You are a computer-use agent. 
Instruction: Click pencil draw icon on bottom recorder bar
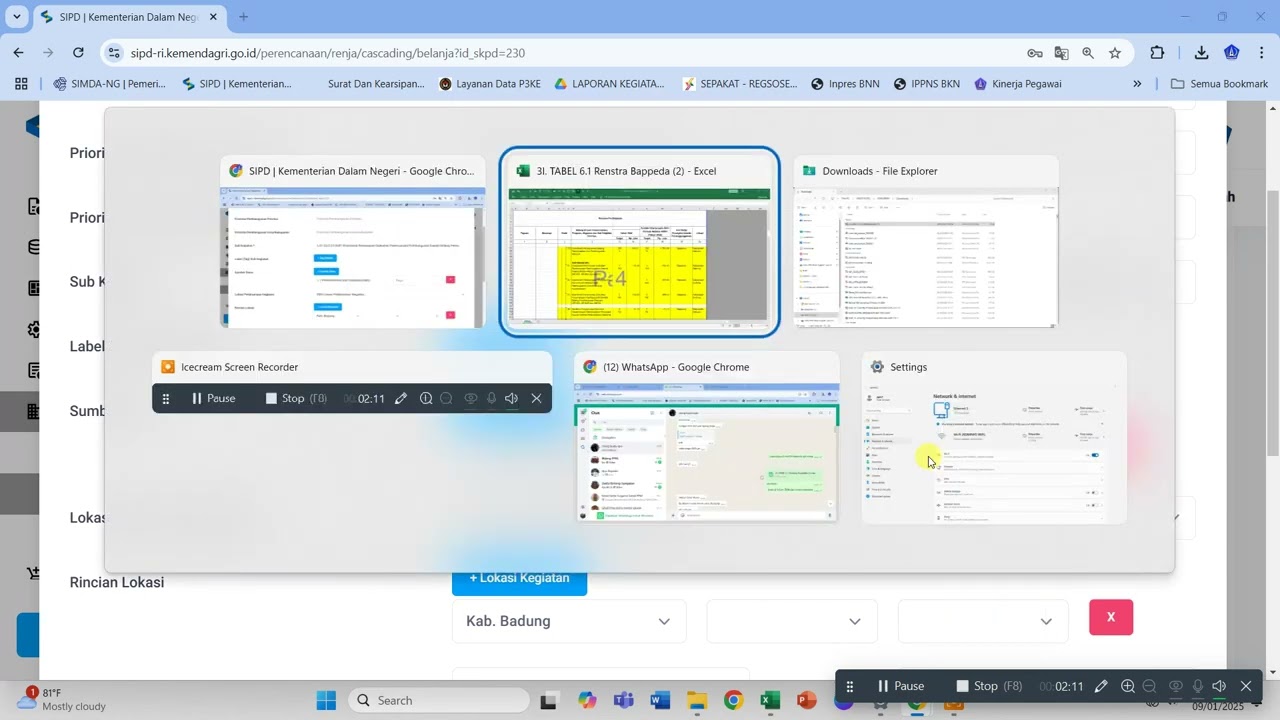click(x=1101, y=686)
